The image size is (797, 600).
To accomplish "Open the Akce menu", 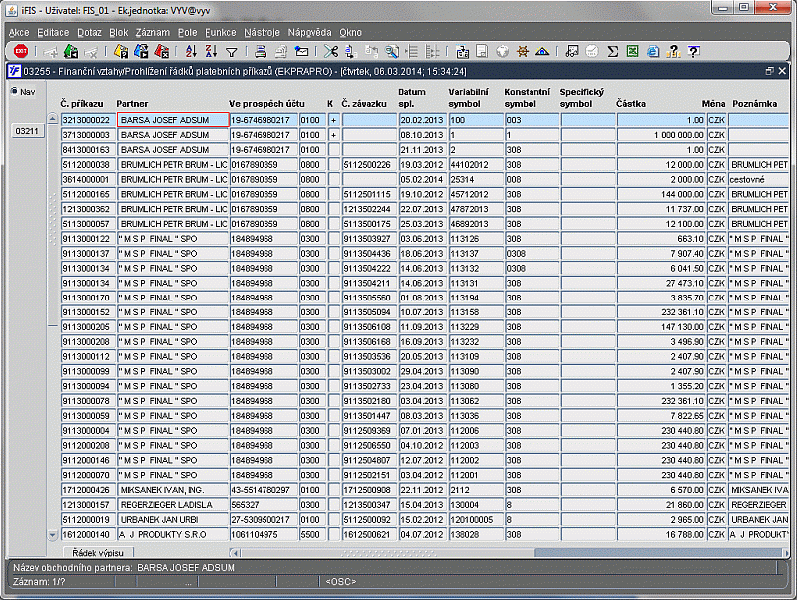I will coord(19,33).
